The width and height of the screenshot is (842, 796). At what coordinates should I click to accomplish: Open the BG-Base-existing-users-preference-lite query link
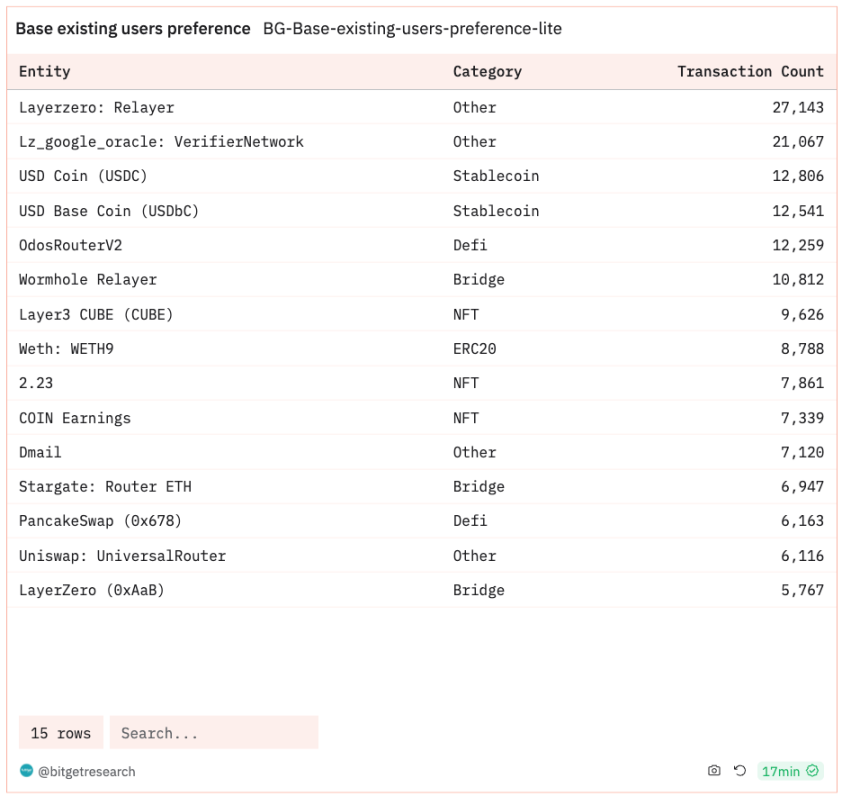412,29
